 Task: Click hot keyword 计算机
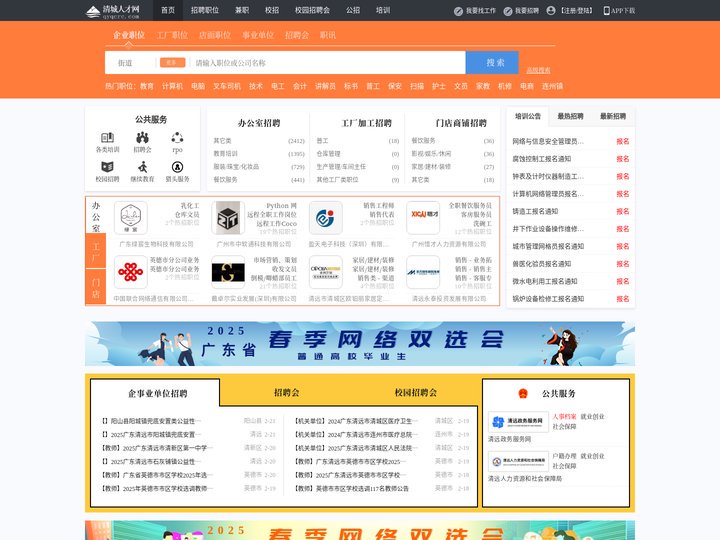(x=172, y=86)
